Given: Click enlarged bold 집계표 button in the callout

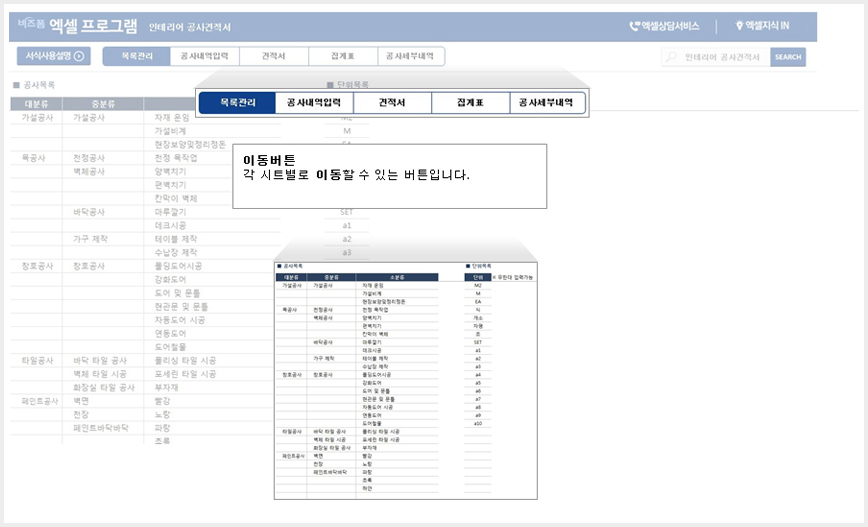Looking at the screenshot, I should (x=470, y=102).
